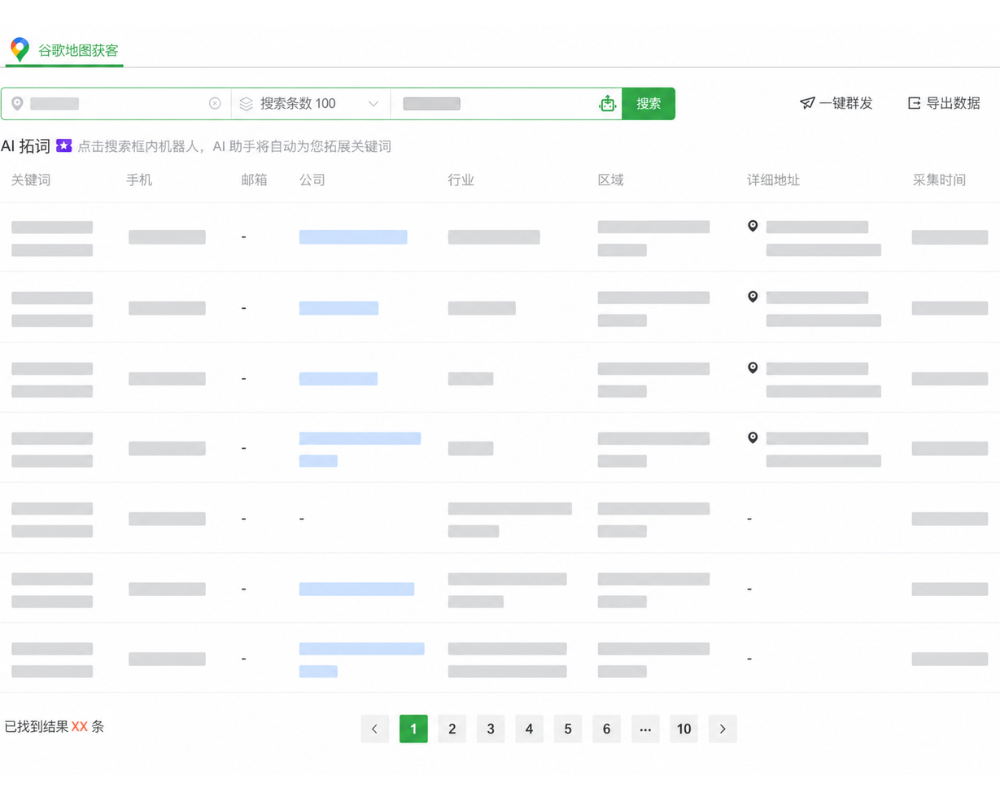Viewport: 1000px width, 800px height.
Task: Click the 详细地址 column header
Action: [773, 180]
